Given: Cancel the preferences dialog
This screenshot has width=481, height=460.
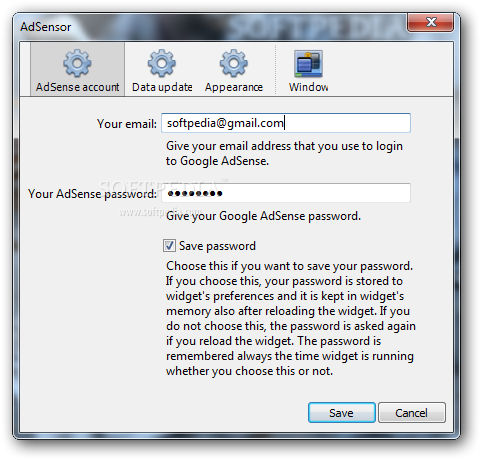Looking at the screenshot, I should click(x=412, y=413).
